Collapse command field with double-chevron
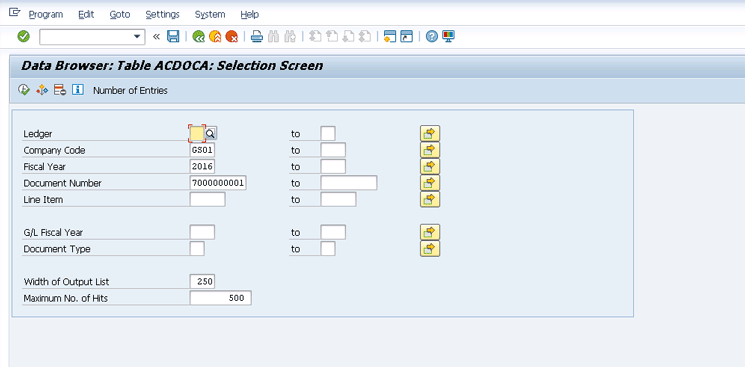Screen dimensions: 745x367 pos(156,37)
